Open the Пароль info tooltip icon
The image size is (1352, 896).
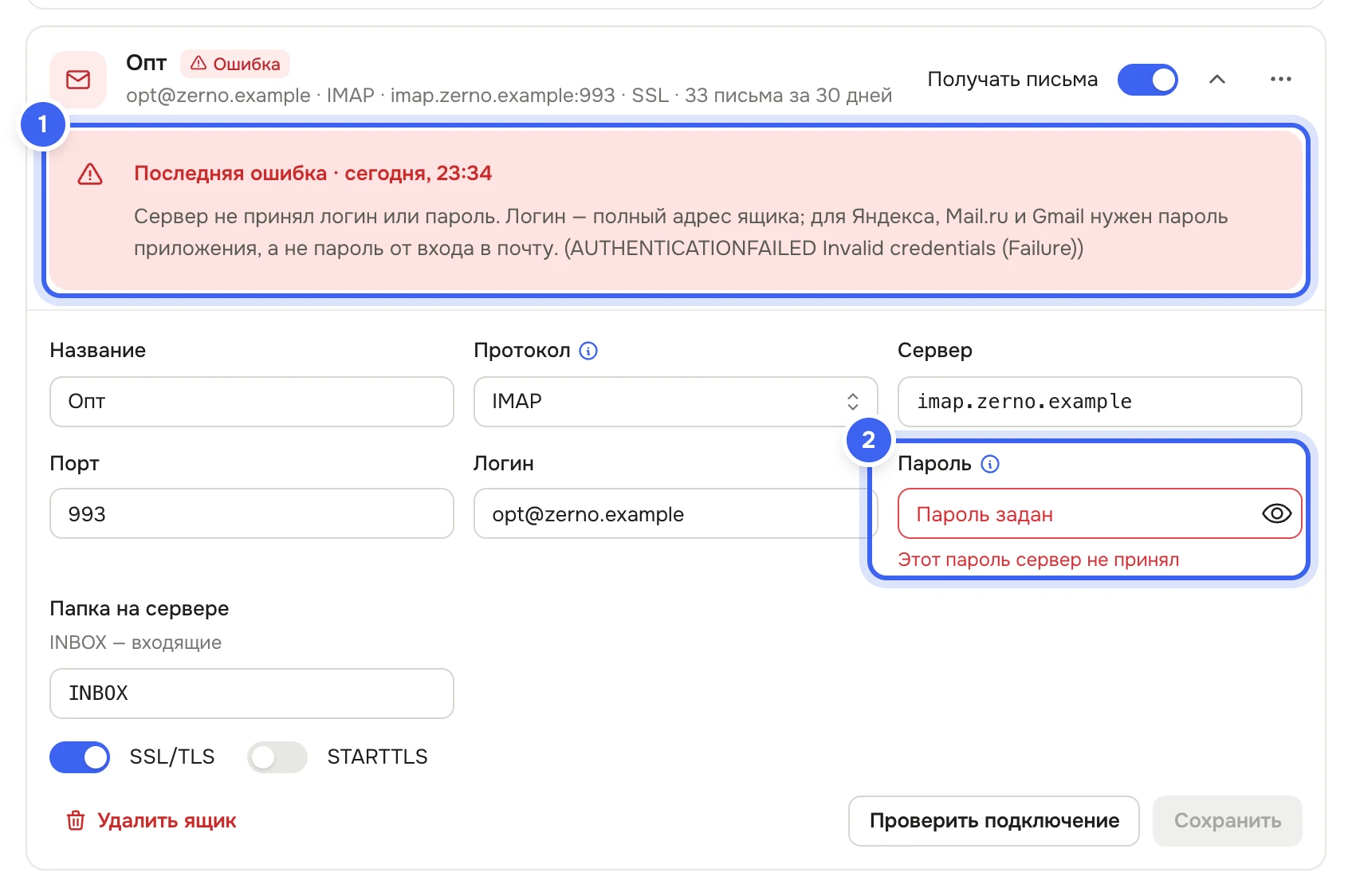[989, 464]
